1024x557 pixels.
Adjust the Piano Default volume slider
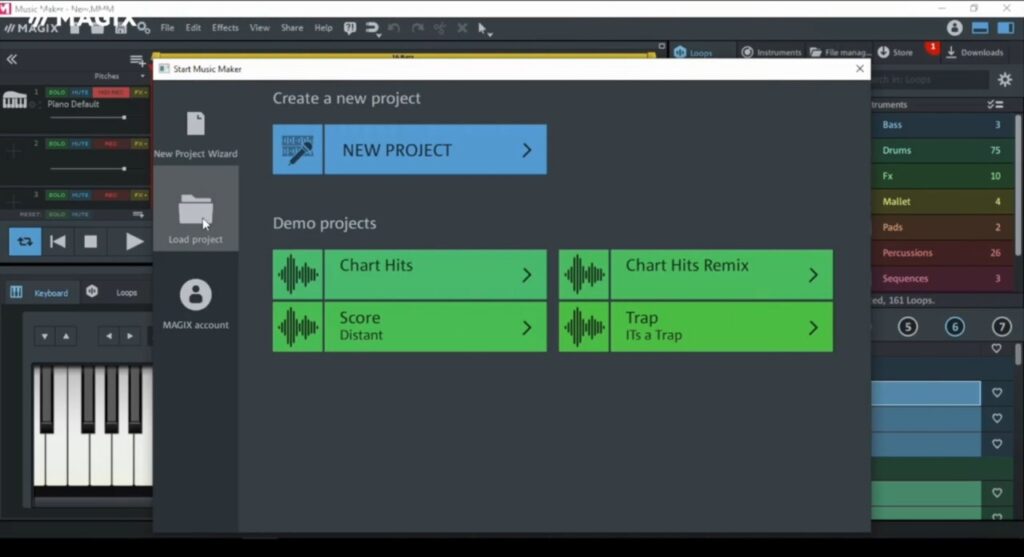coord(88,118)
